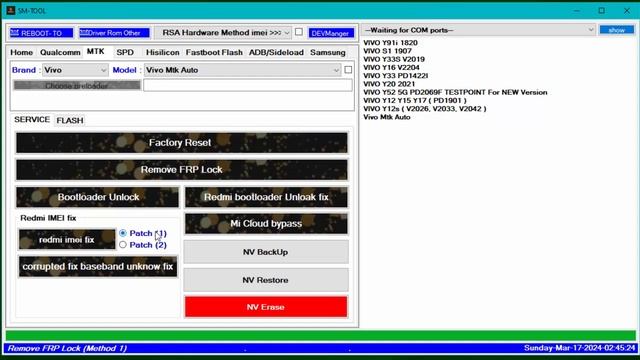Click log line VIVO Y12s (V2026, V2033, V2042)
Image resolution: width=640 pixels, height=360 pixels.
pos(424,109)
